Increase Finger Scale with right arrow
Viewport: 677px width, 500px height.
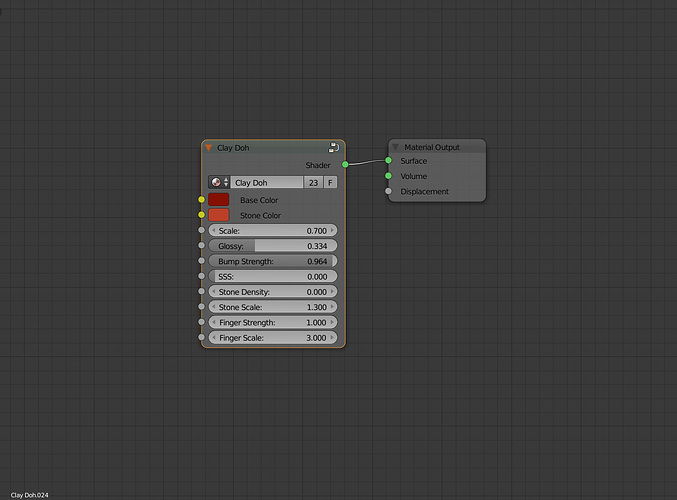[x=332, y=338]
